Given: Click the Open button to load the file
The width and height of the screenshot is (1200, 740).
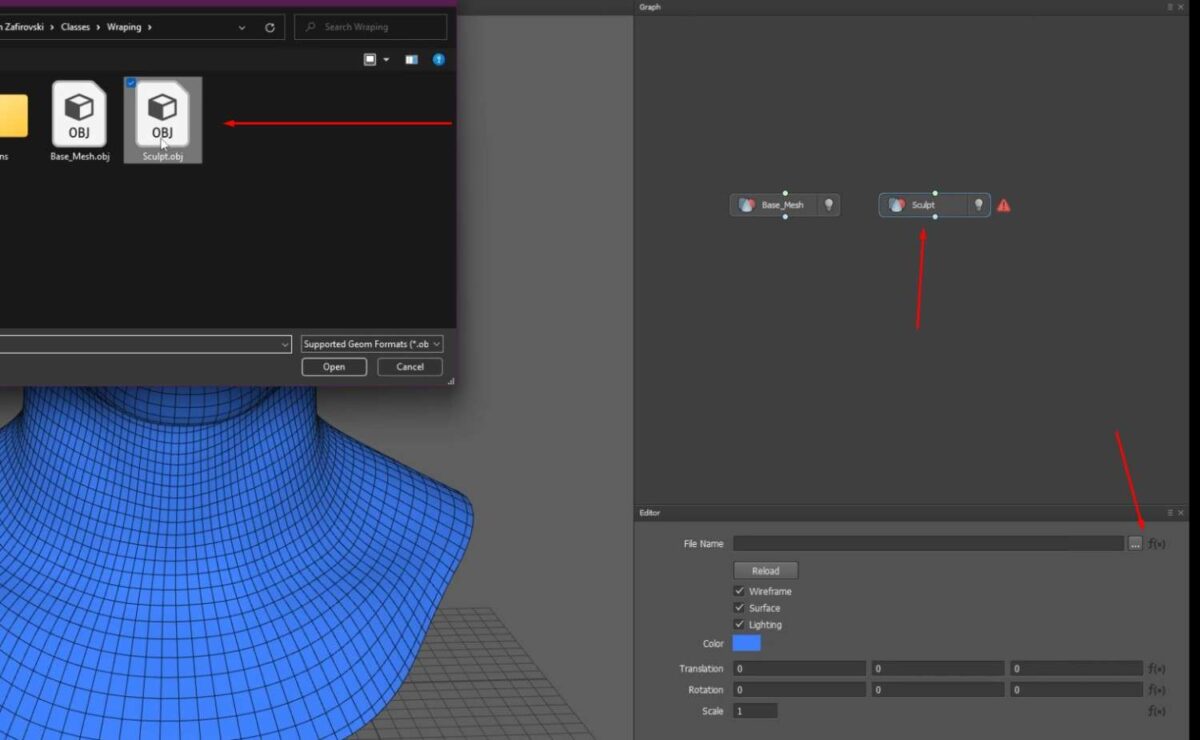Looking at the screenshot, I should click(x=333, y=366).
